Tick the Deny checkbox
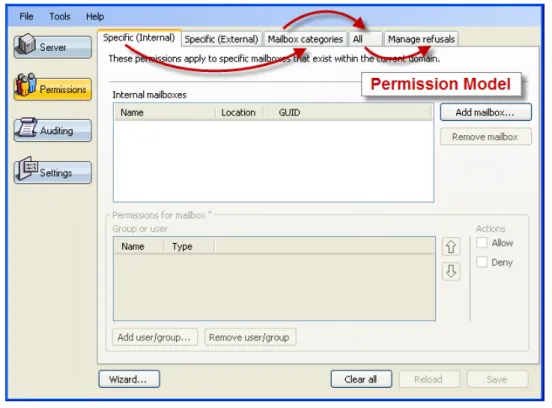The image size is (552, 408). (x=482, y=262)
